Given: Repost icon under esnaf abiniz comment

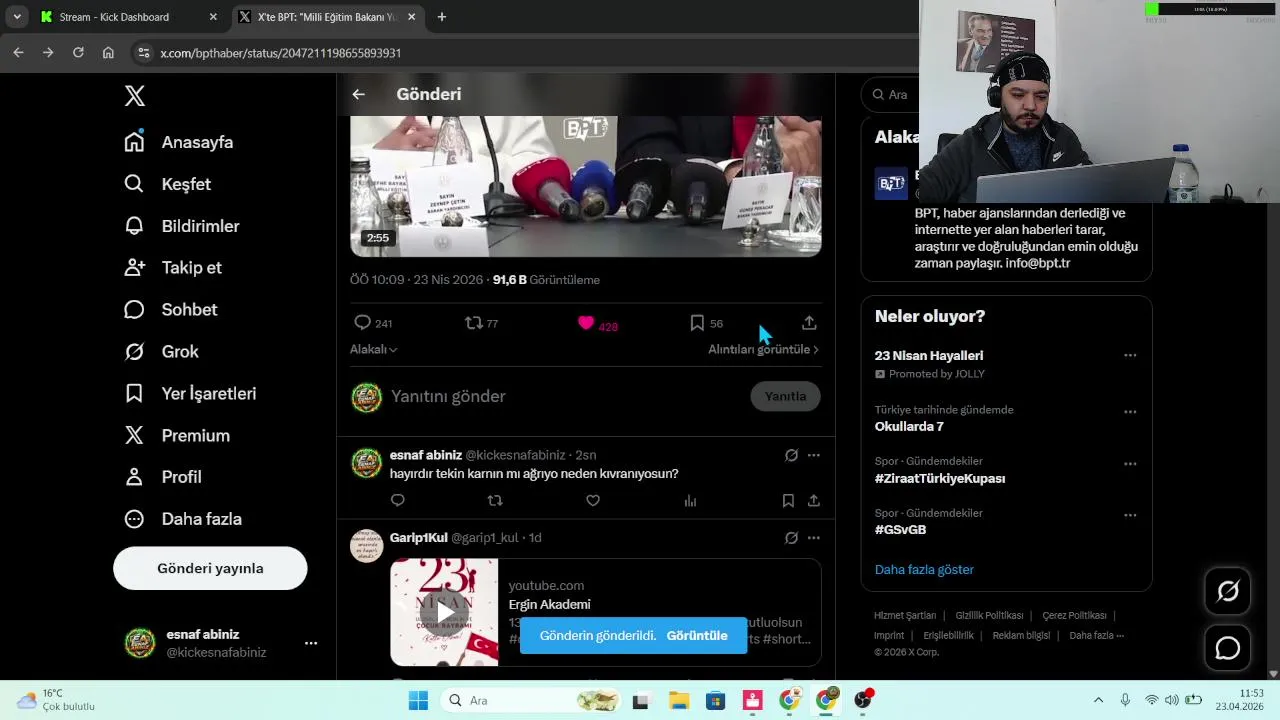Looking at the screenshot, I should pyautogui.click(x=495, y=500).
